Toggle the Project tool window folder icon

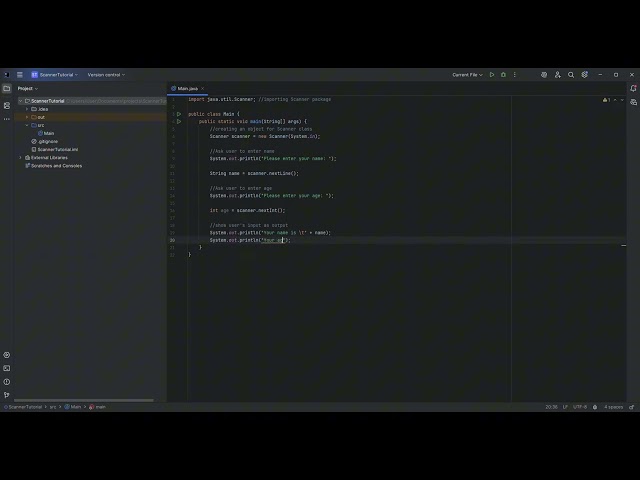[x=7, y=88]
